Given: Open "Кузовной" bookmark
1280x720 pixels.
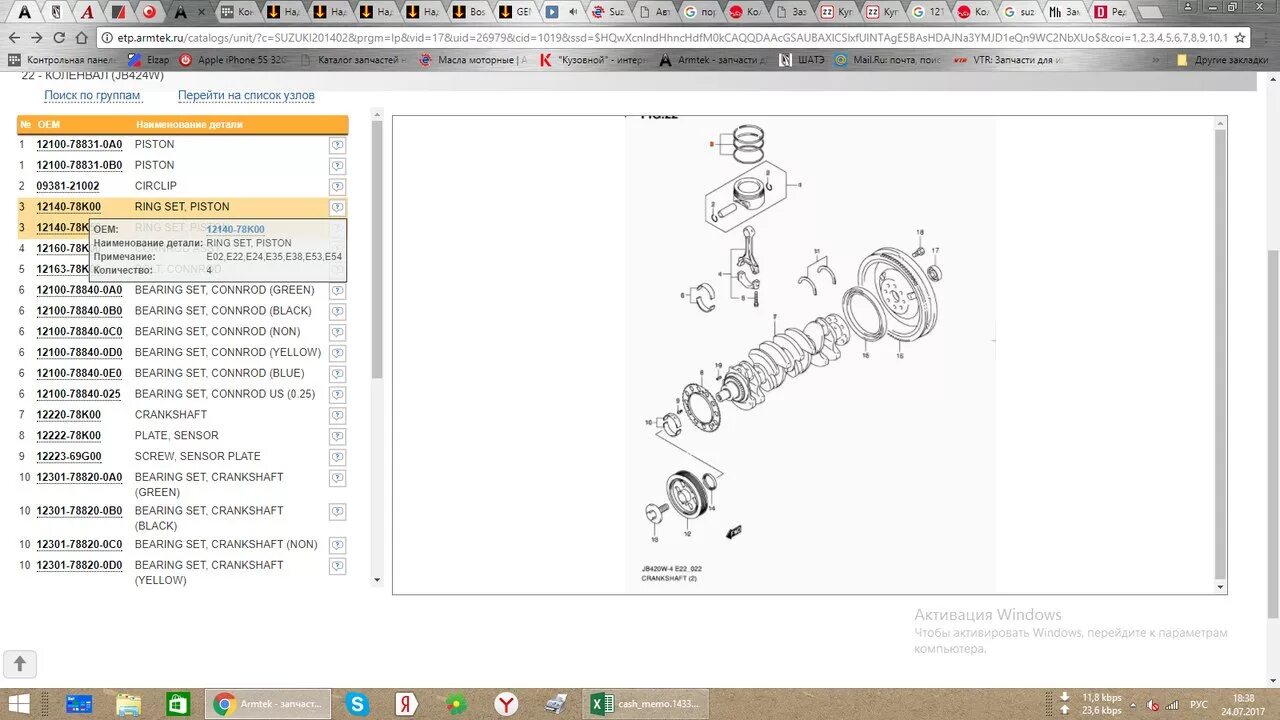Looking at the screenshot, I should point(592,60).
